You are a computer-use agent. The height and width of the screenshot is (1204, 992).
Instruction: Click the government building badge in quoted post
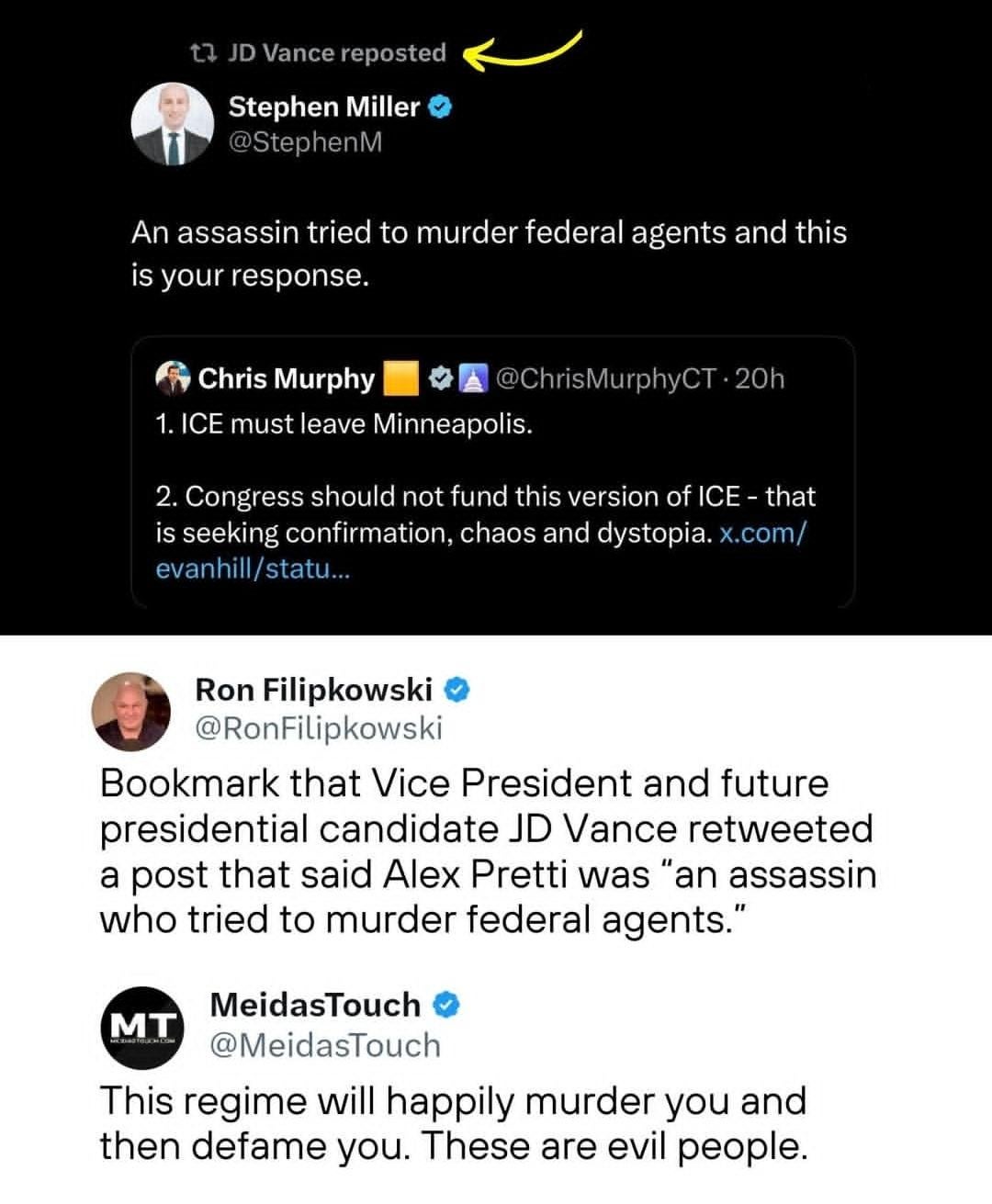point(472,377)
